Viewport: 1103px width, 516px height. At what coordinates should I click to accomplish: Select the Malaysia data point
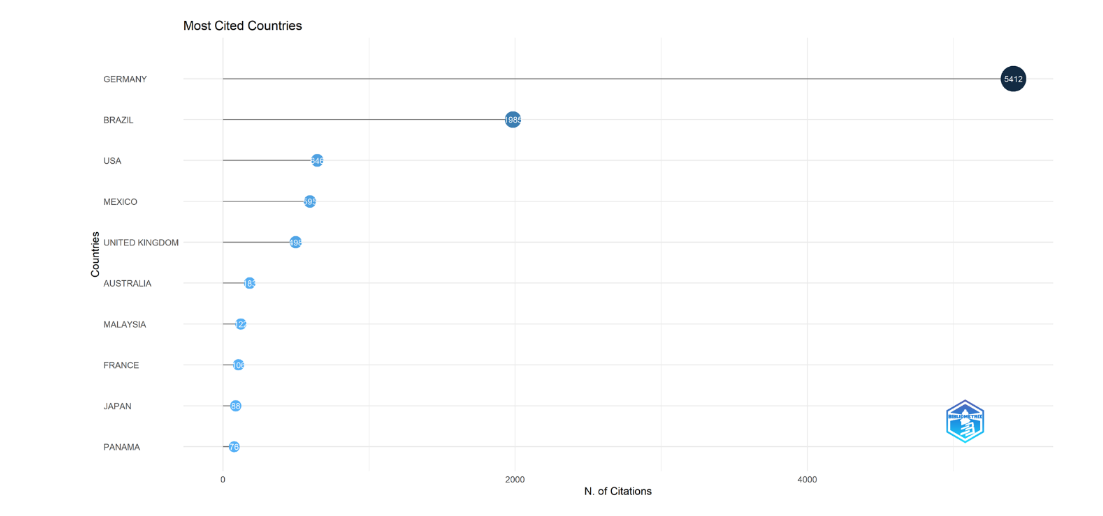coord(241,324)
